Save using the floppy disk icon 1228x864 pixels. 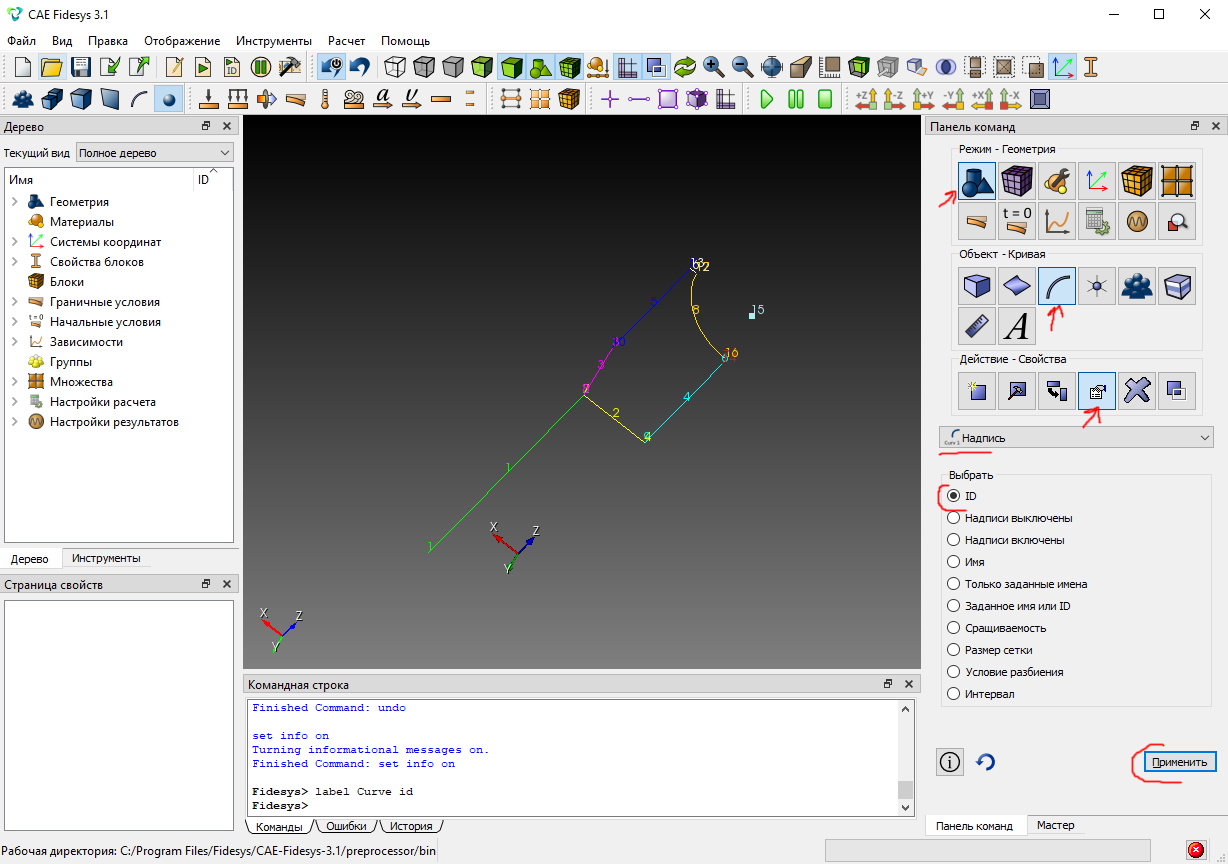click(x=81, y=67)
